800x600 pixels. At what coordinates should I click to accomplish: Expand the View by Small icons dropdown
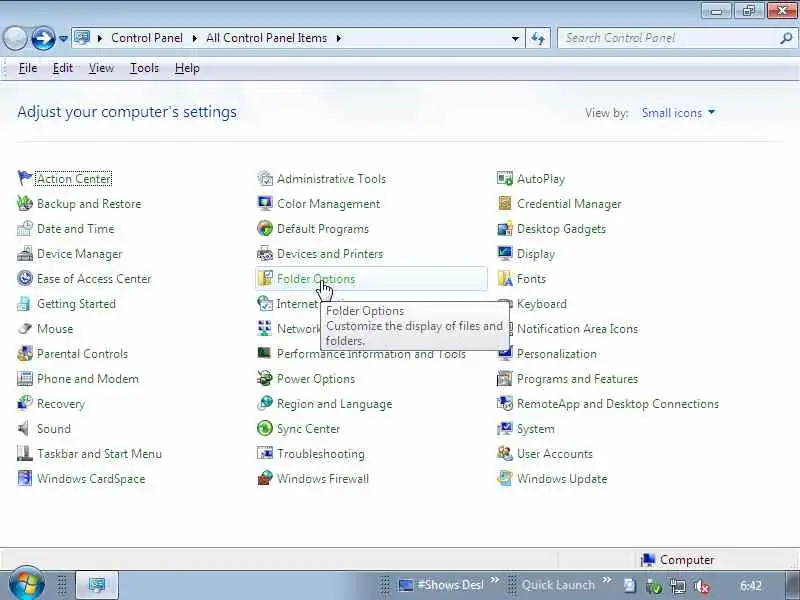pos(678,113)
